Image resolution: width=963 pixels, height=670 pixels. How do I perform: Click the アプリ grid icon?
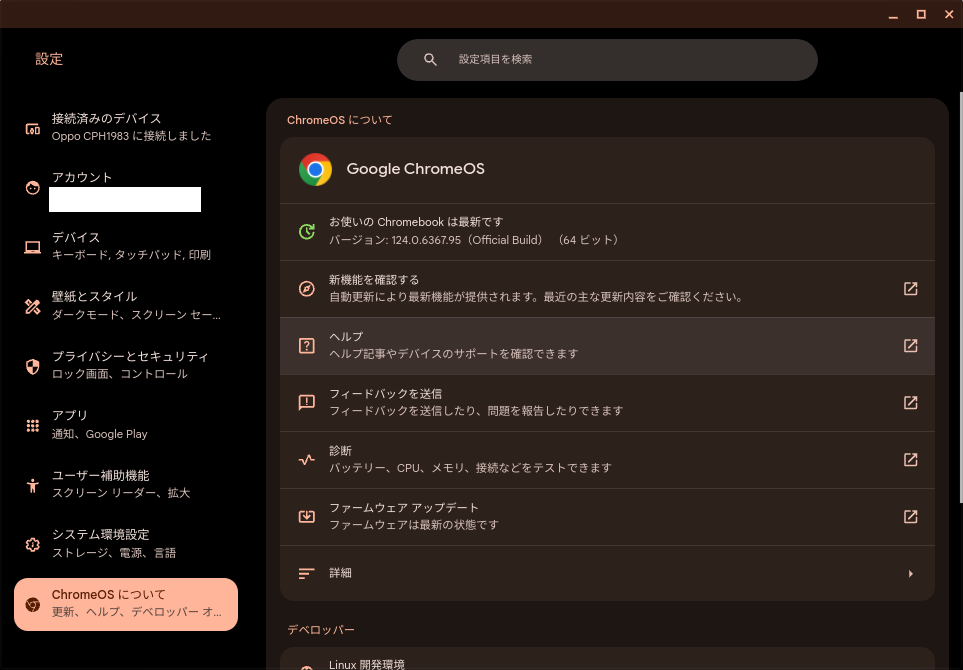[33, 426]
